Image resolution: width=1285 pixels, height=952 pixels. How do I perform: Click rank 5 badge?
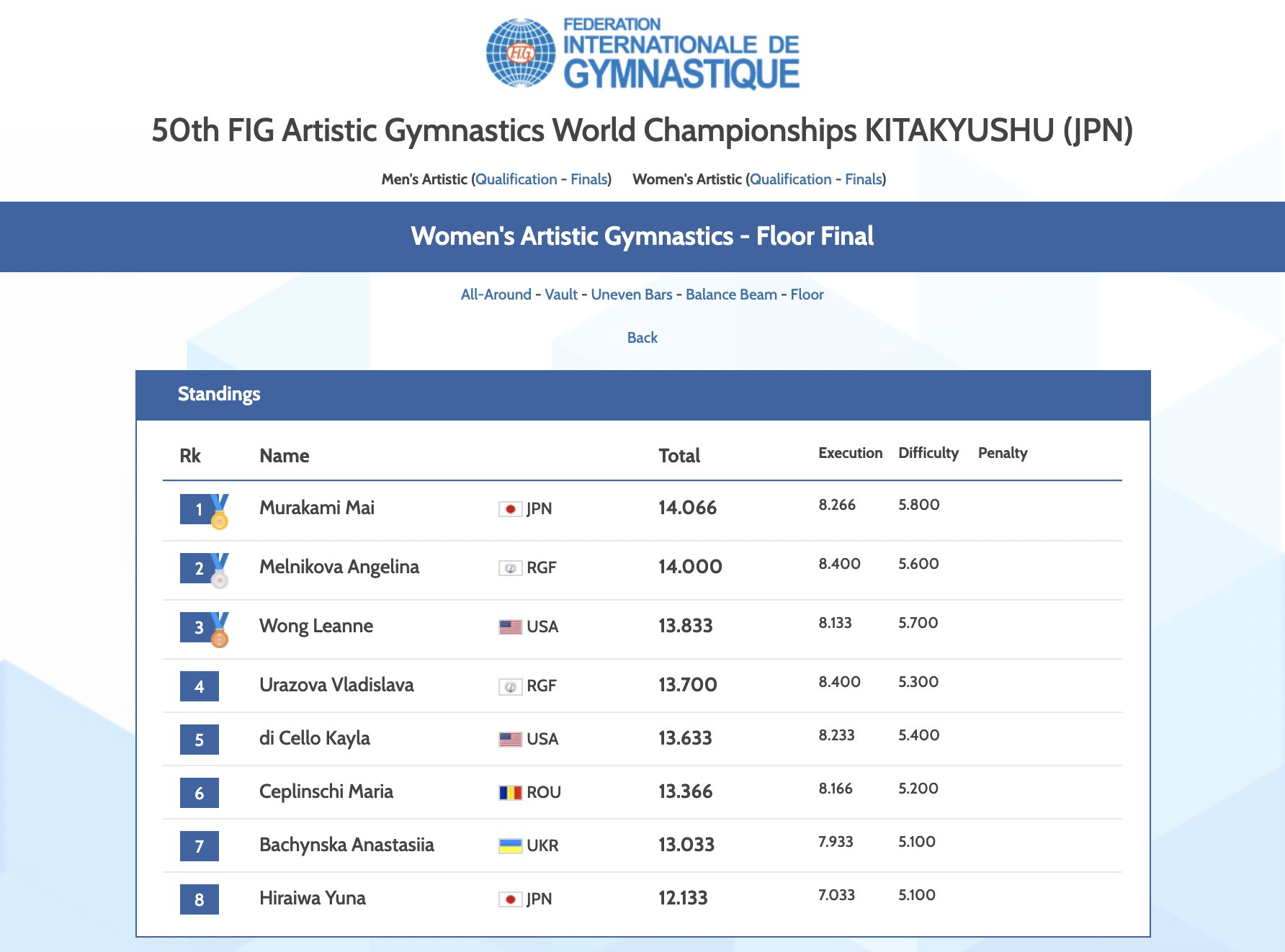(200, 740)
